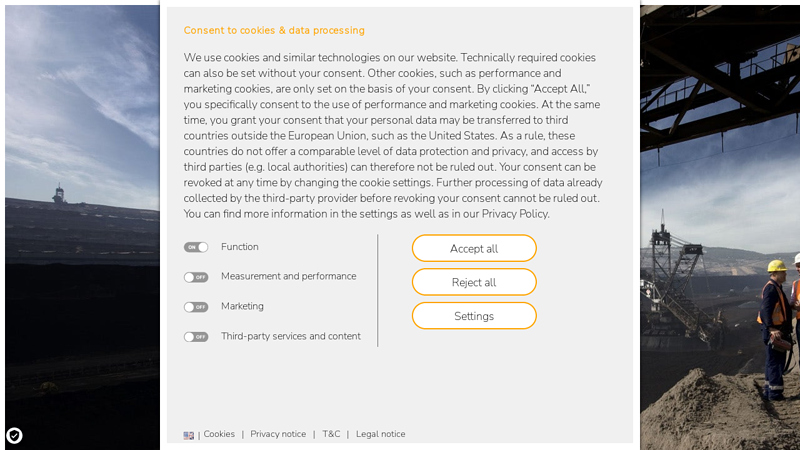The width and height of the screenshot is (800, 450).
Task: Click the Function label text
Action: 240,247
